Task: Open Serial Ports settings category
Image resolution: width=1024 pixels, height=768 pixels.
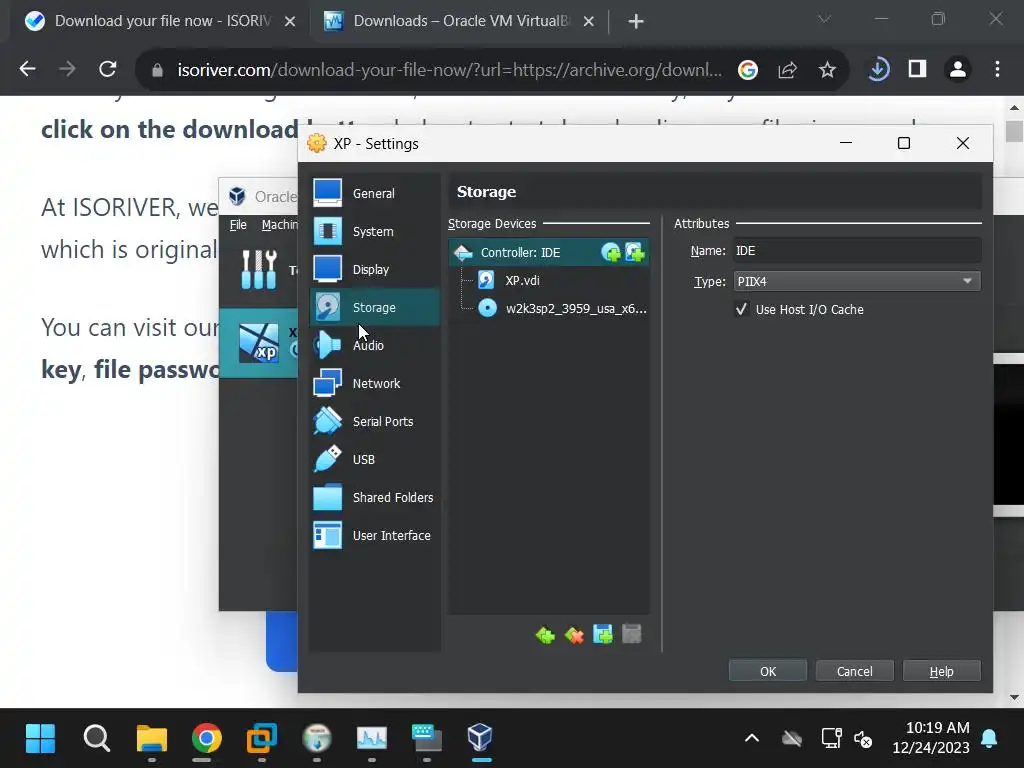Action: click(374, 421)
